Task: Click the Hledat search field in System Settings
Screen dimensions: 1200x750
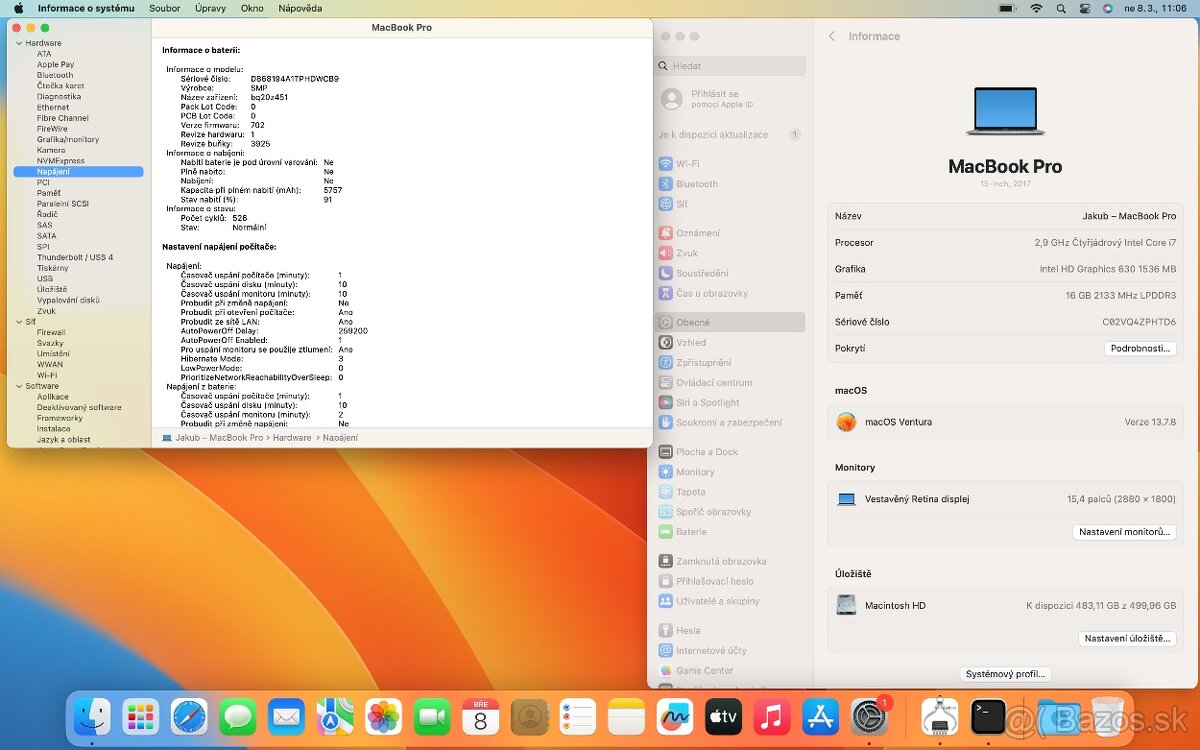Action: [x=730, y=65]
